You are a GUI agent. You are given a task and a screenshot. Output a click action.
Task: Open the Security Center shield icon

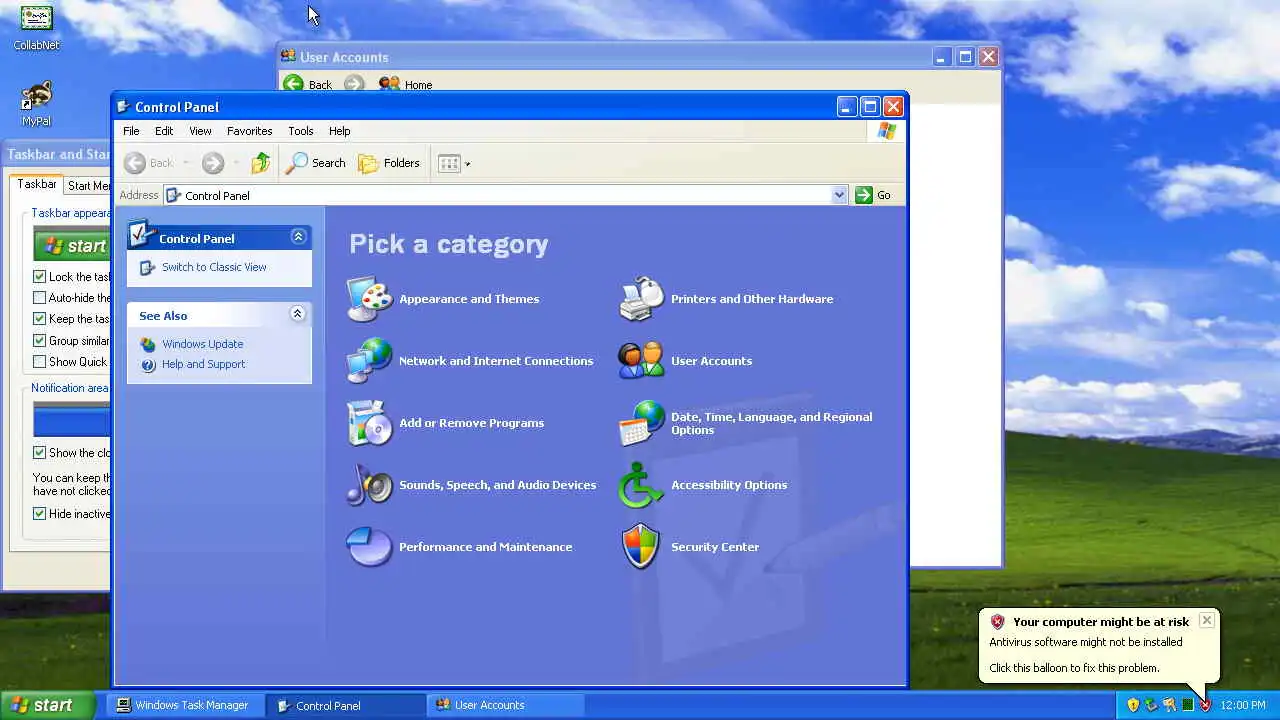[x=641, y=547]
